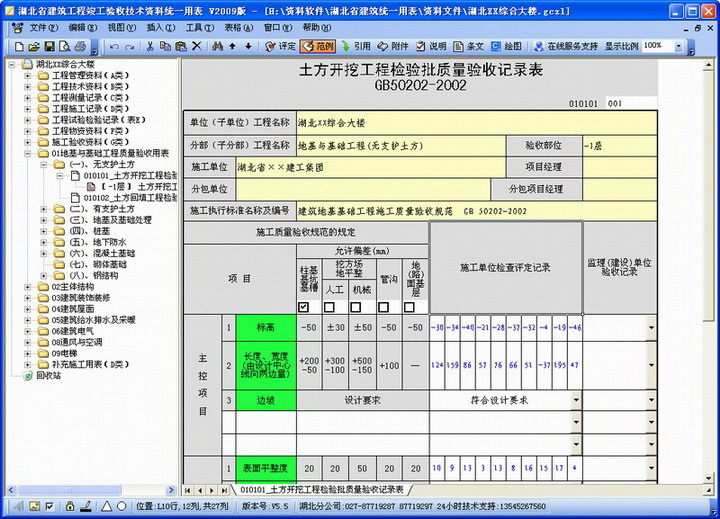Toggle the checkmark icon in status bar
Image resolution: width=720 pixels, height=519 pixels.
(50, 506)
